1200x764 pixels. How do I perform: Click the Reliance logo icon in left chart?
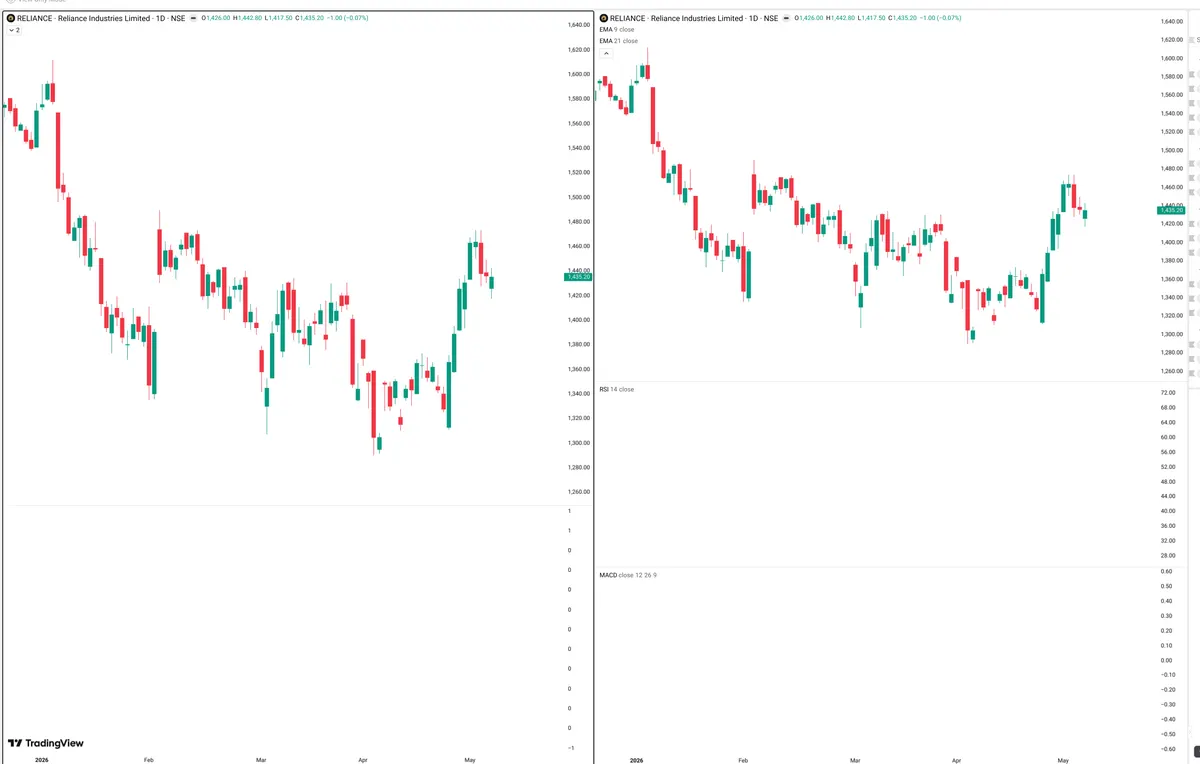[x=12, y=18]
